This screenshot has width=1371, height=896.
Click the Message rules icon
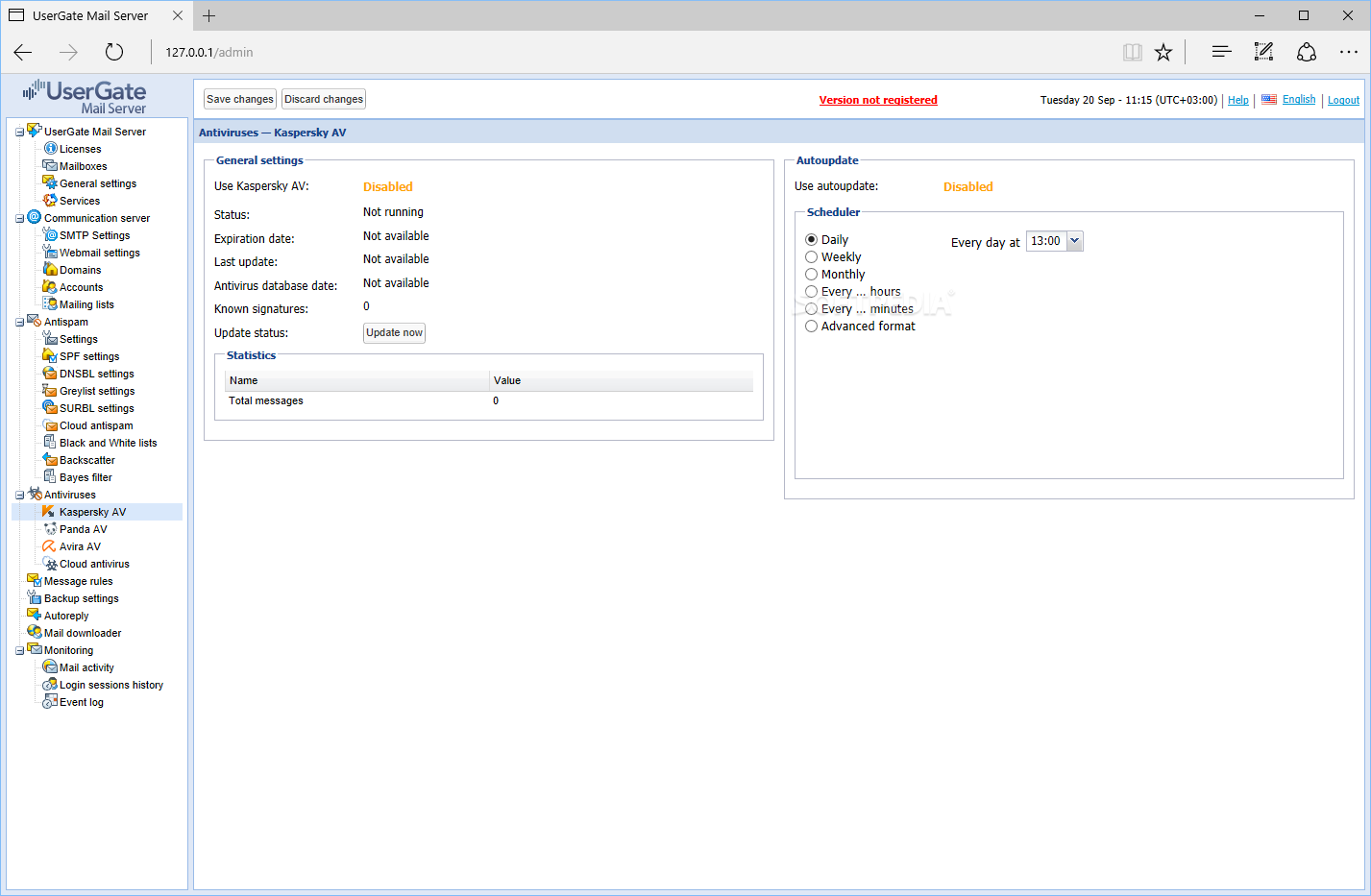point(35,581)
